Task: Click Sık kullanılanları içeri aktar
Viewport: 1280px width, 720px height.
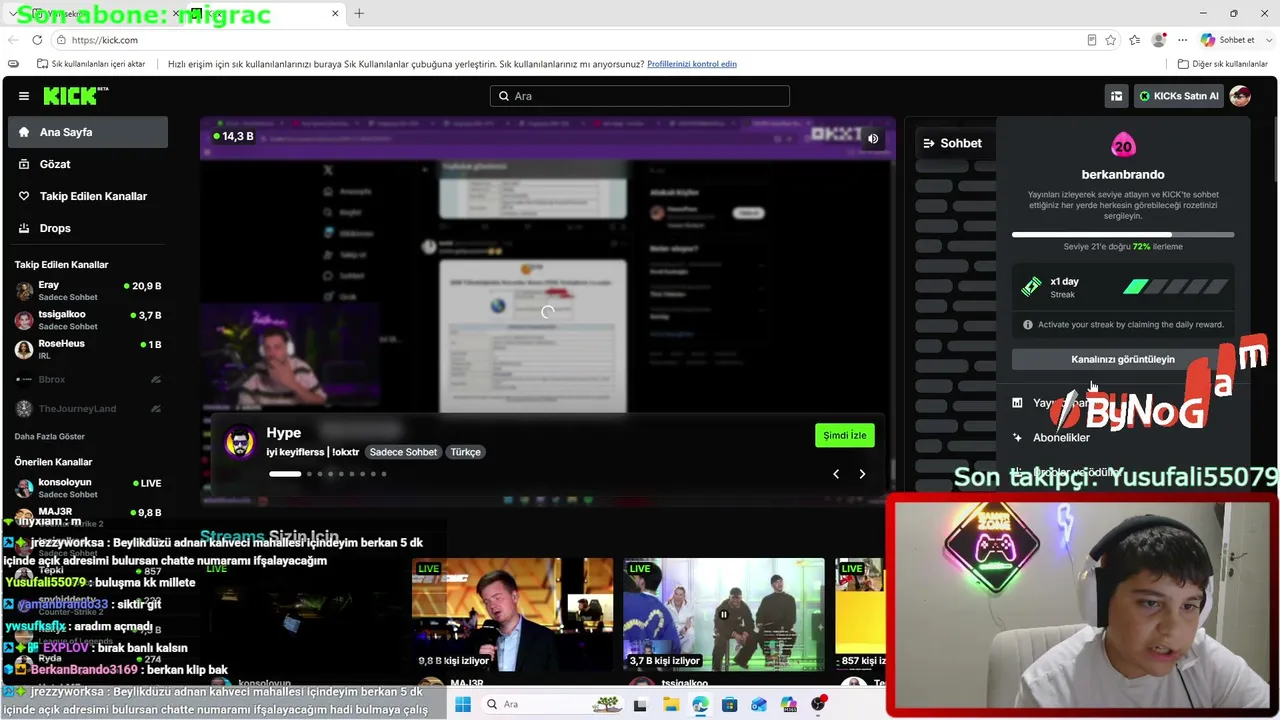Action: tap(91, 64)
